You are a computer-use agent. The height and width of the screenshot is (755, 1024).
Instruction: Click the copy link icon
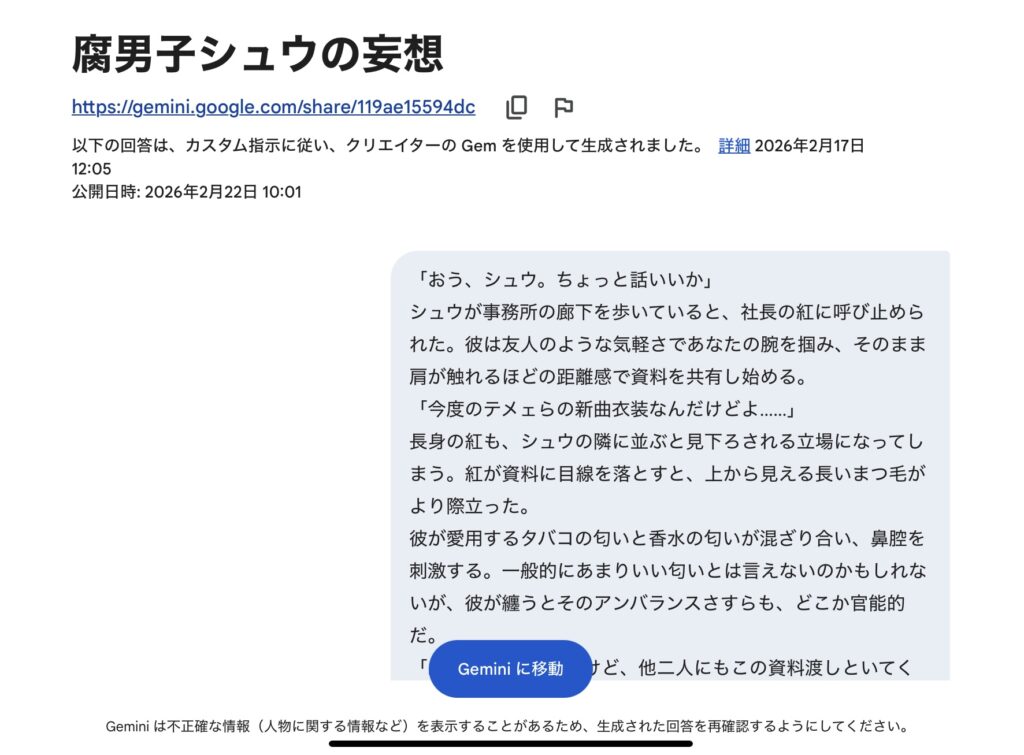pyautogui.click(x=516, y=107)
